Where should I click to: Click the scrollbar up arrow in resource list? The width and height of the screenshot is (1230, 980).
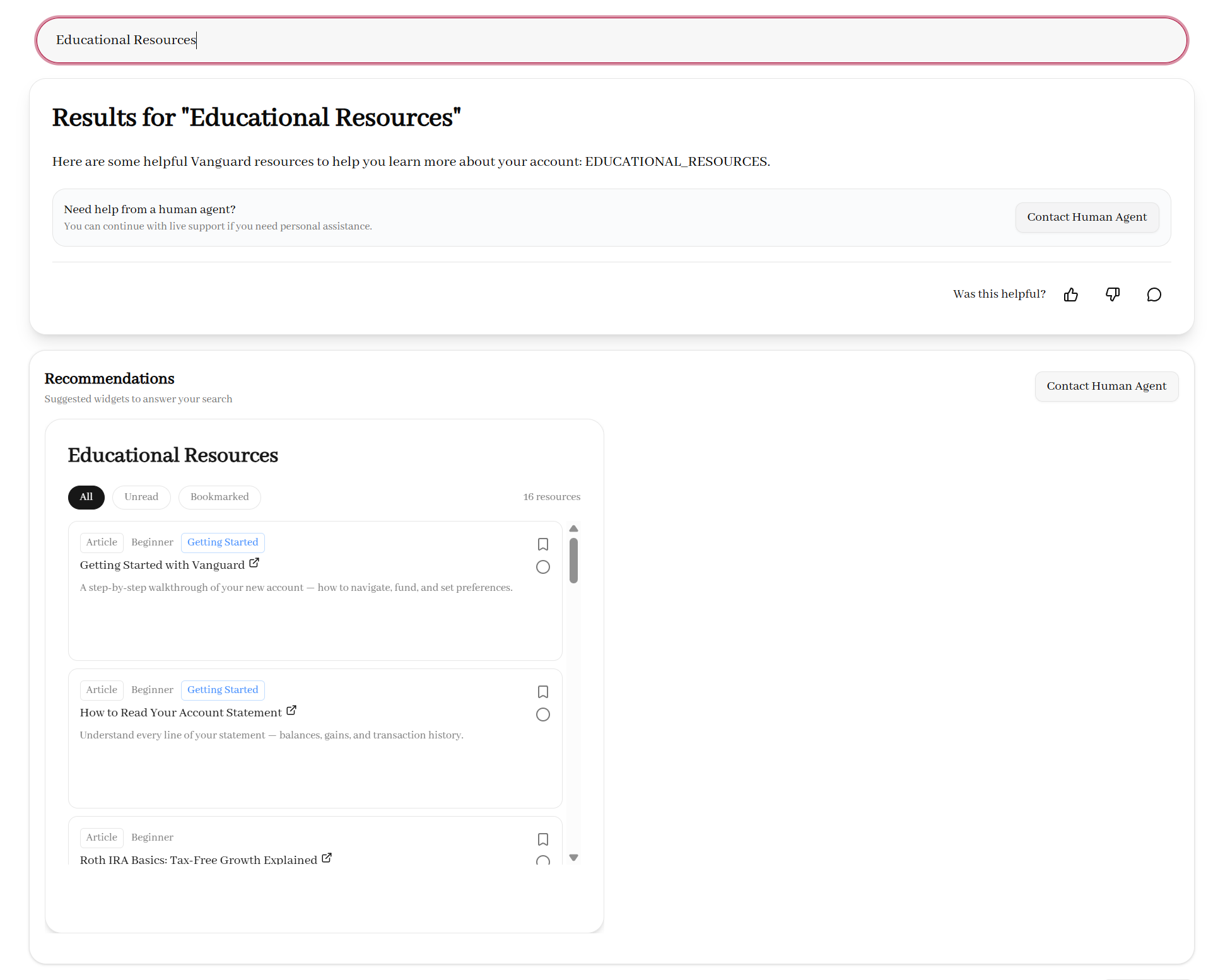(574, 529)
